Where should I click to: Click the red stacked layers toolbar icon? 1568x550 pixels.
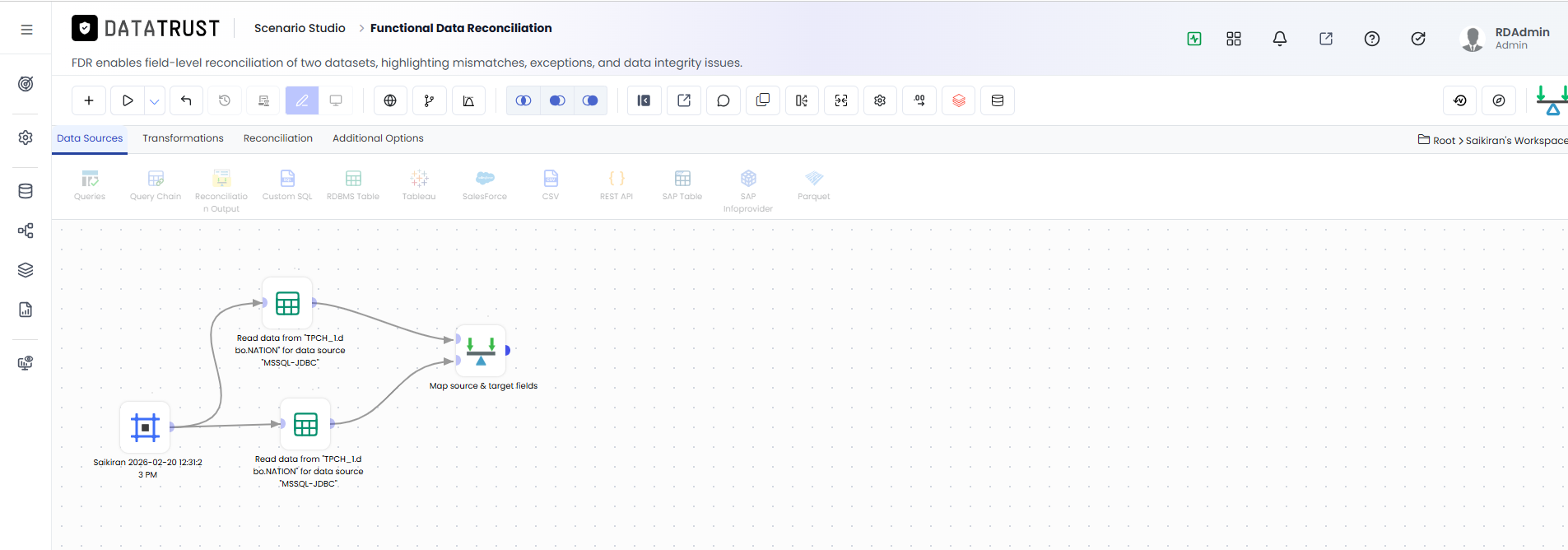click(959, 100)
